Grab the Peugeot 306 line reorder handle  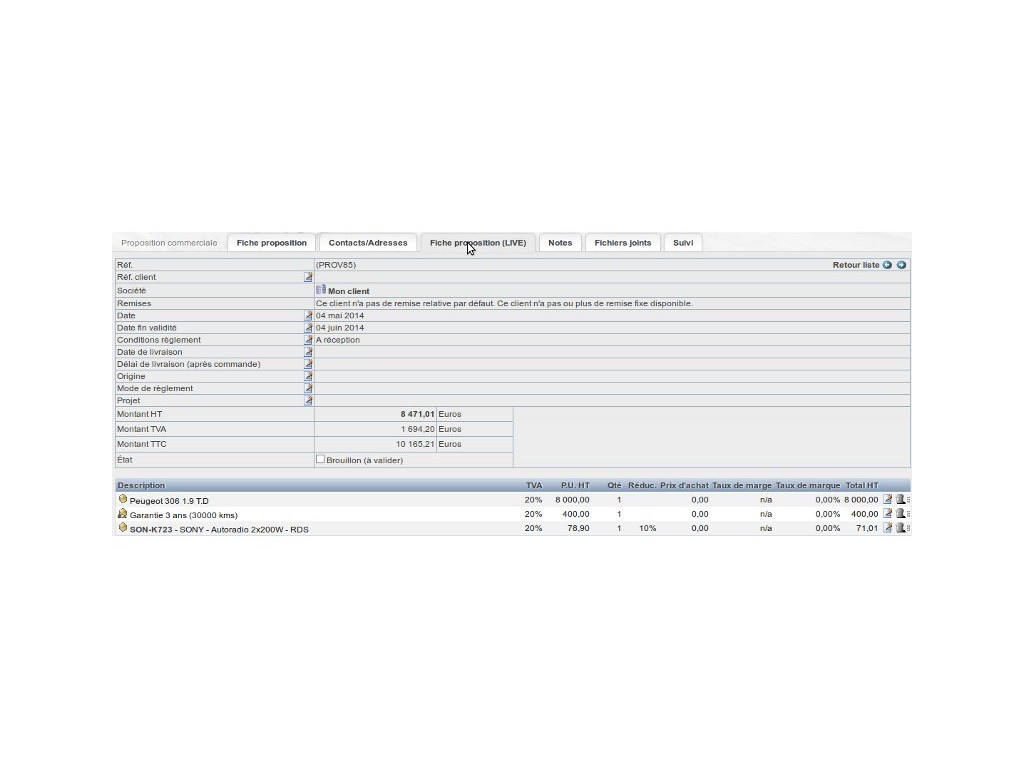(x=908, y=500)
